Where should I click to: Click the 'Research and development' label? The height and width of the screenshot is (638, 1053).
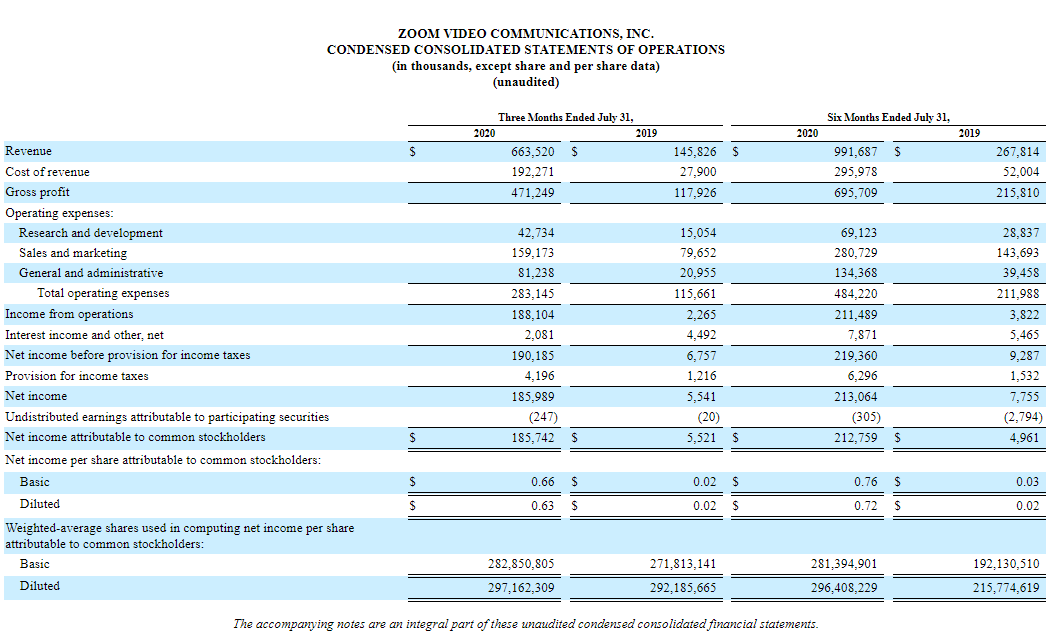pos(91,233)
